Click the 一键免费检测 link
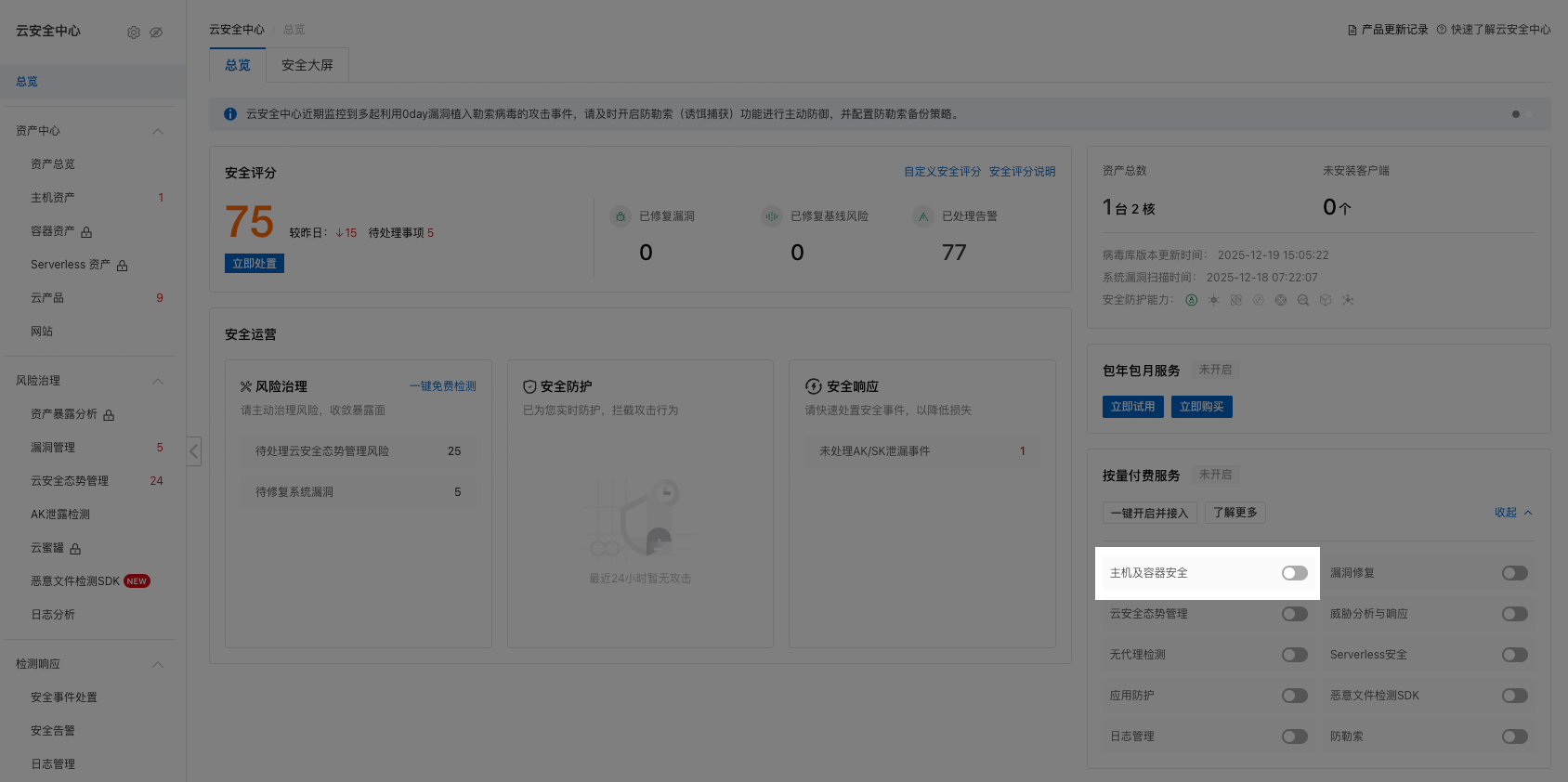The image size is (1568, 782). coord(443,386)
